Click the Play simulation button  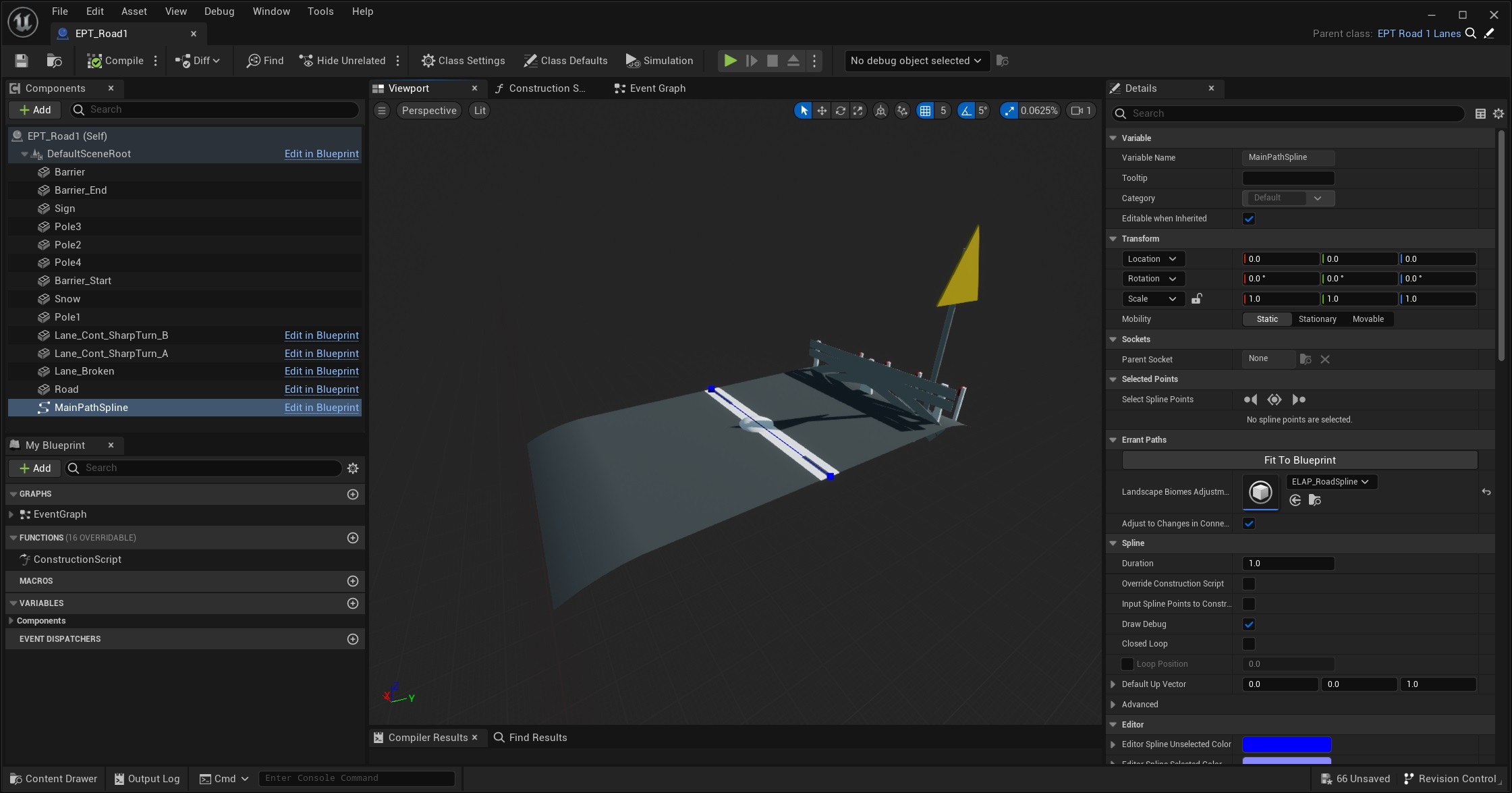click(730, 61)
